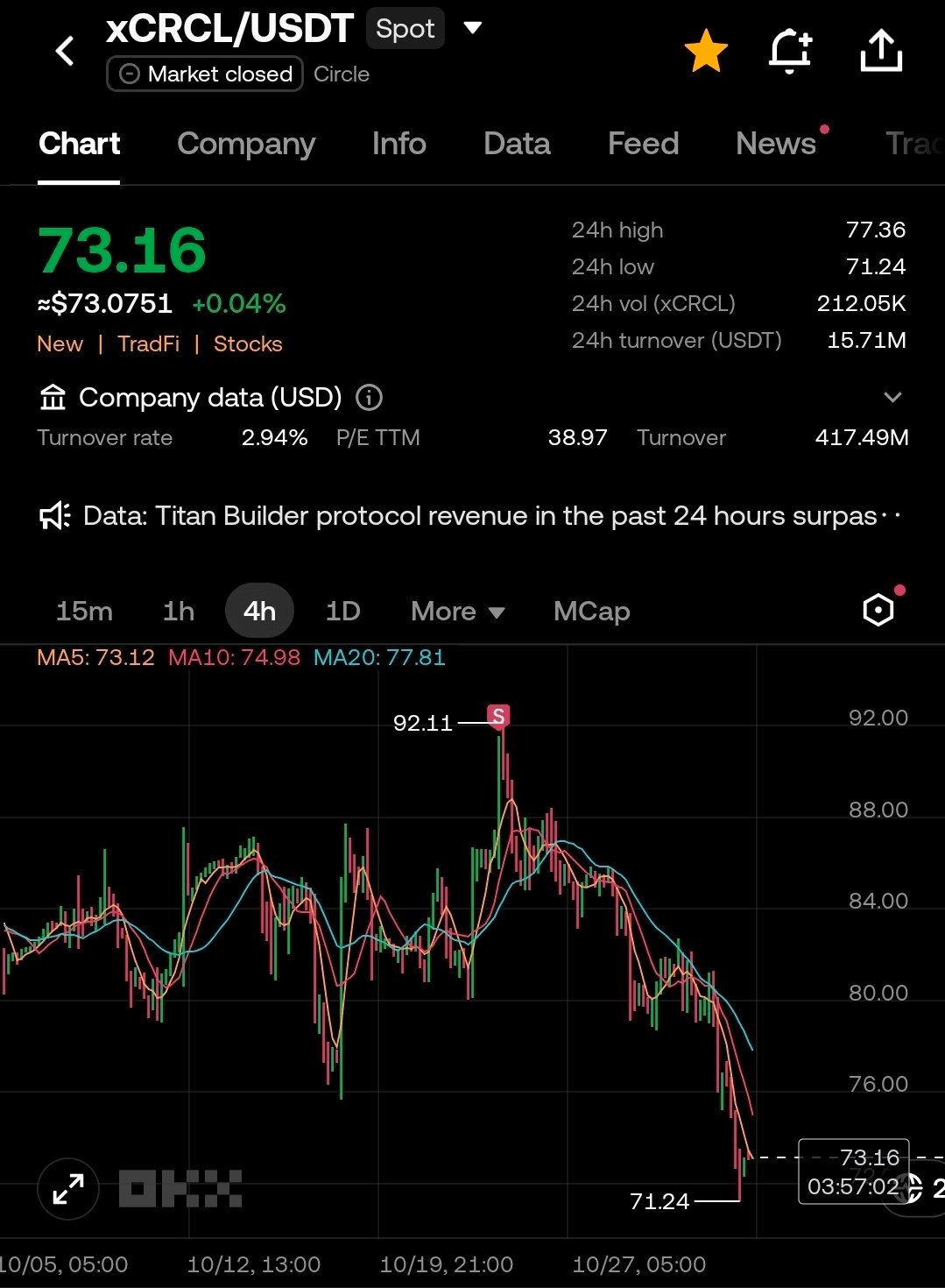Screen dimensions: 945x1288
Task: Remove xCRCL from favorites with star icon
Action: tap(706, 51)
